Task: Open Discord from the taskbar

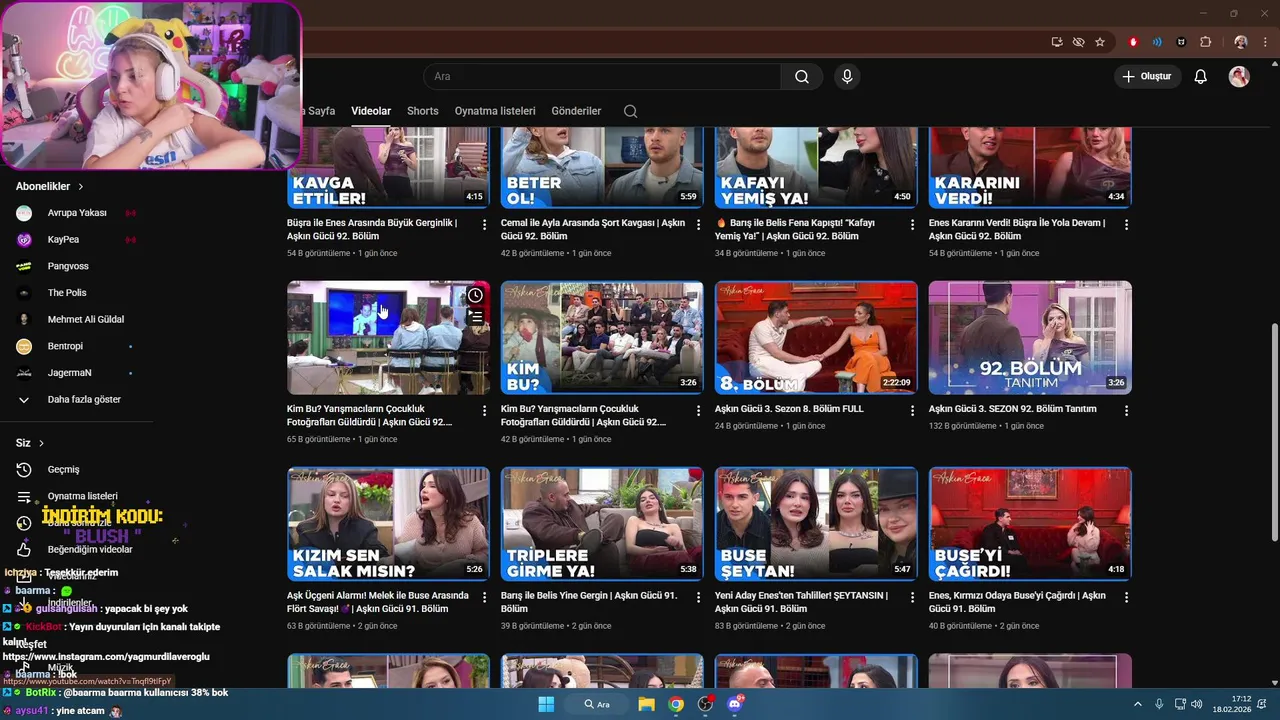Action: [x=736, y=704]
